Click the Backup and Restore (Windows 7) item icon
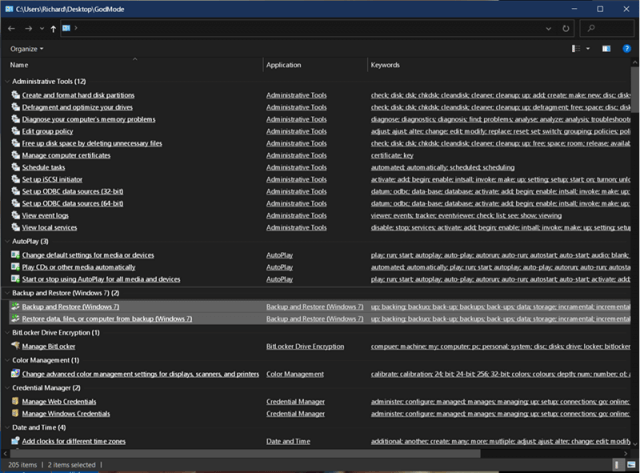The height and width of the screenshot is (473, 640). coord(16,306)
